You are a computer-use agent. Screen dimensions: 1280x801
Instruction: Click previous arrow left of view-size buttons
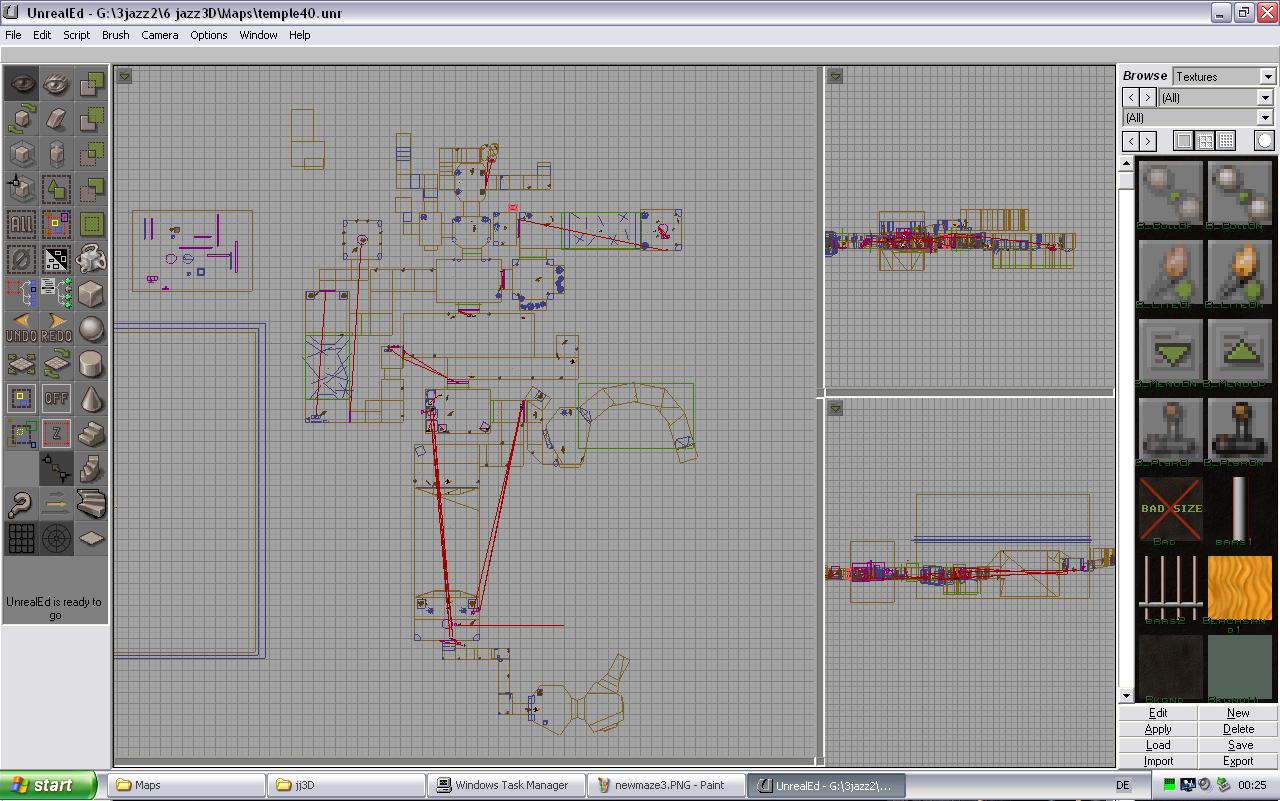(x=1130, y=141)
